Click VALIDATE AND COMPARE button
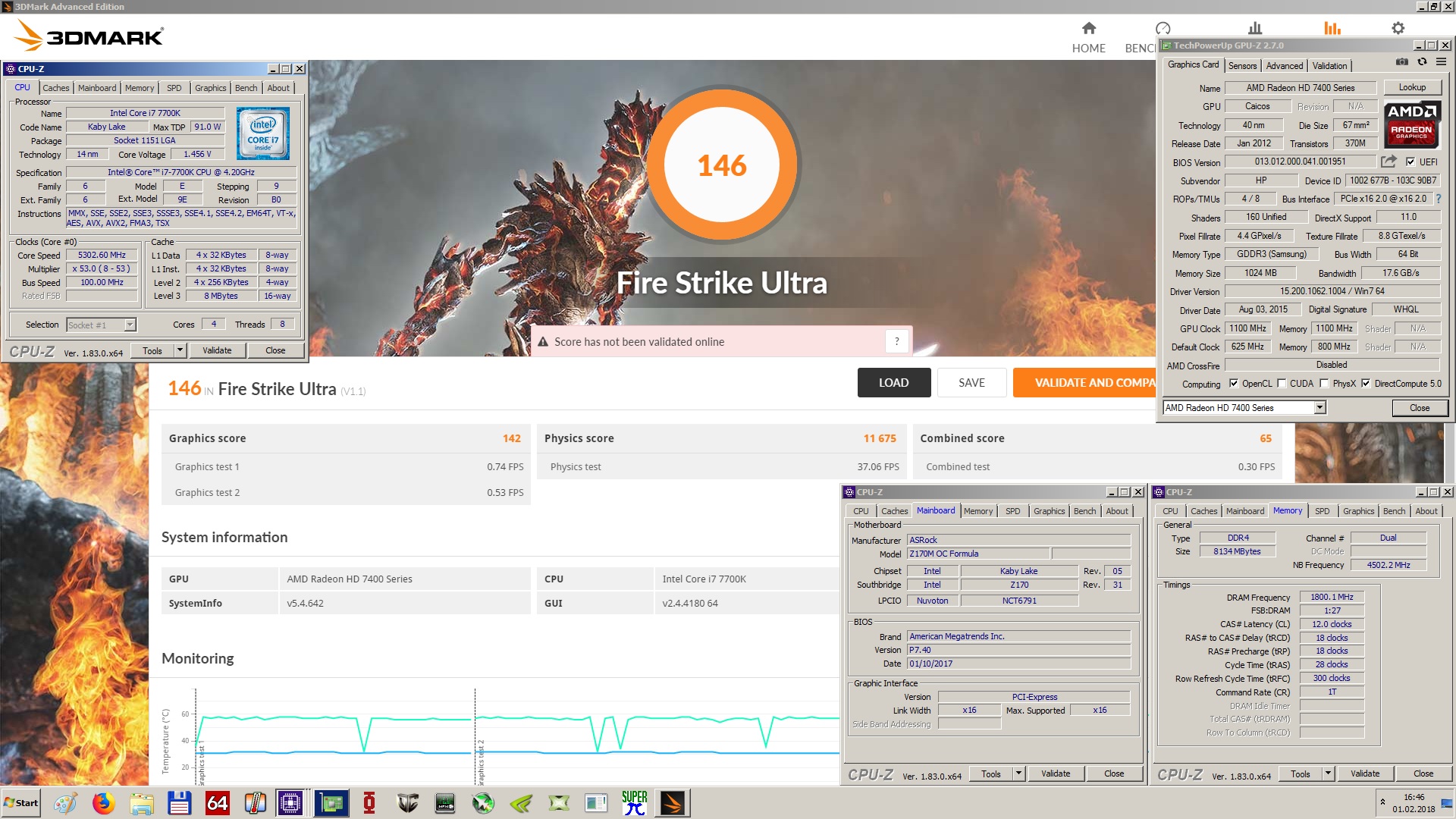This screenshot has height=819, width=1456. click(1084, 383)
